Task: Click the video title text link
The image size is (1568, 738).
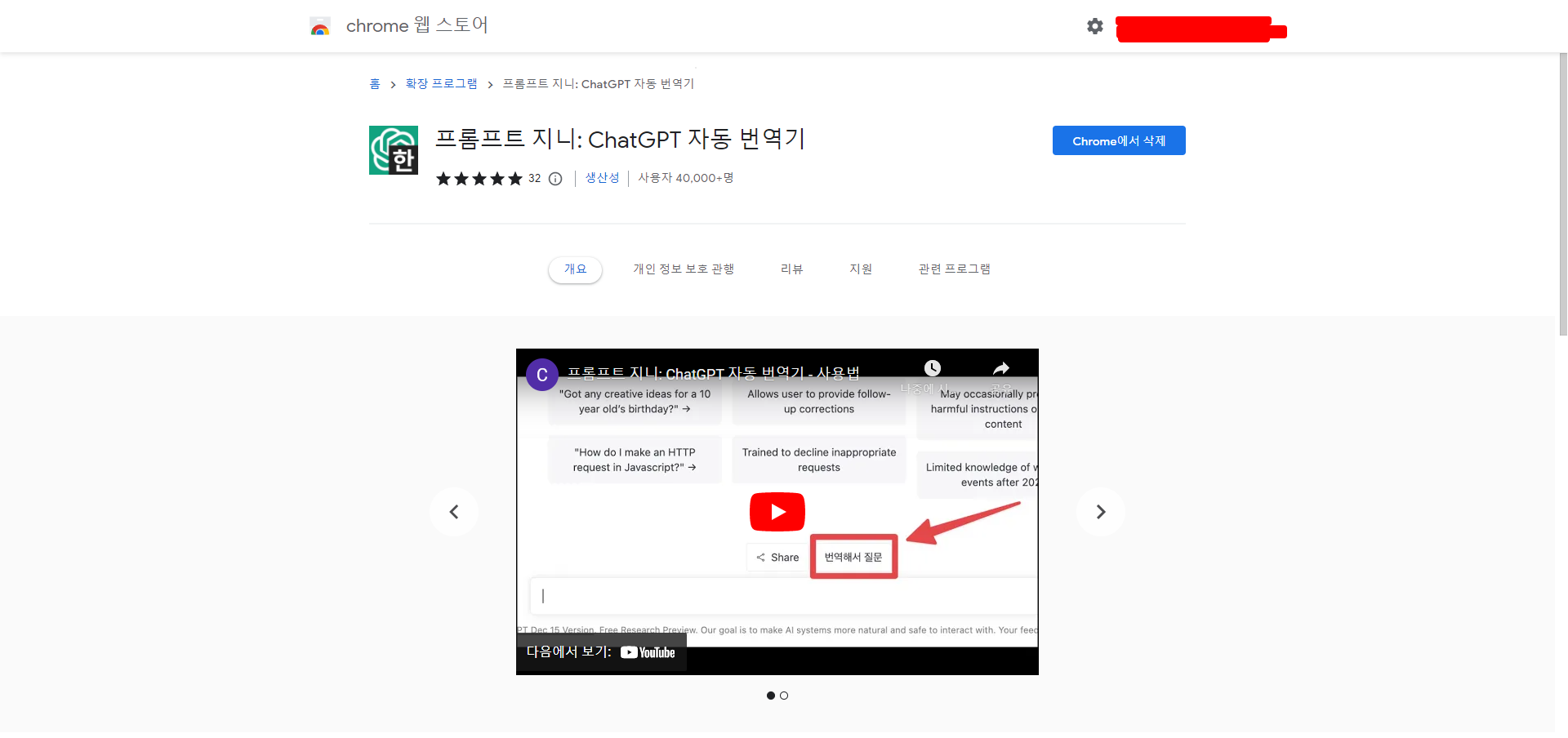Action: pyautogui.click(x=713, y=373)
